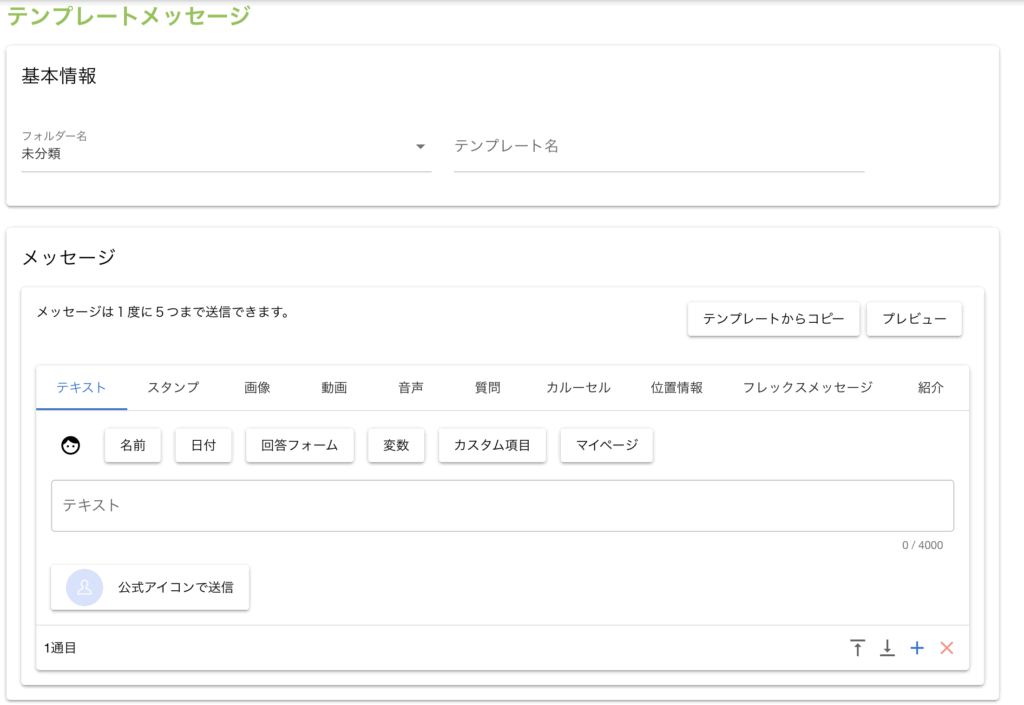Click the カスタム項目 button
Image resolution: width=1024 pixels, height=705 pixels.
(492, 446)
